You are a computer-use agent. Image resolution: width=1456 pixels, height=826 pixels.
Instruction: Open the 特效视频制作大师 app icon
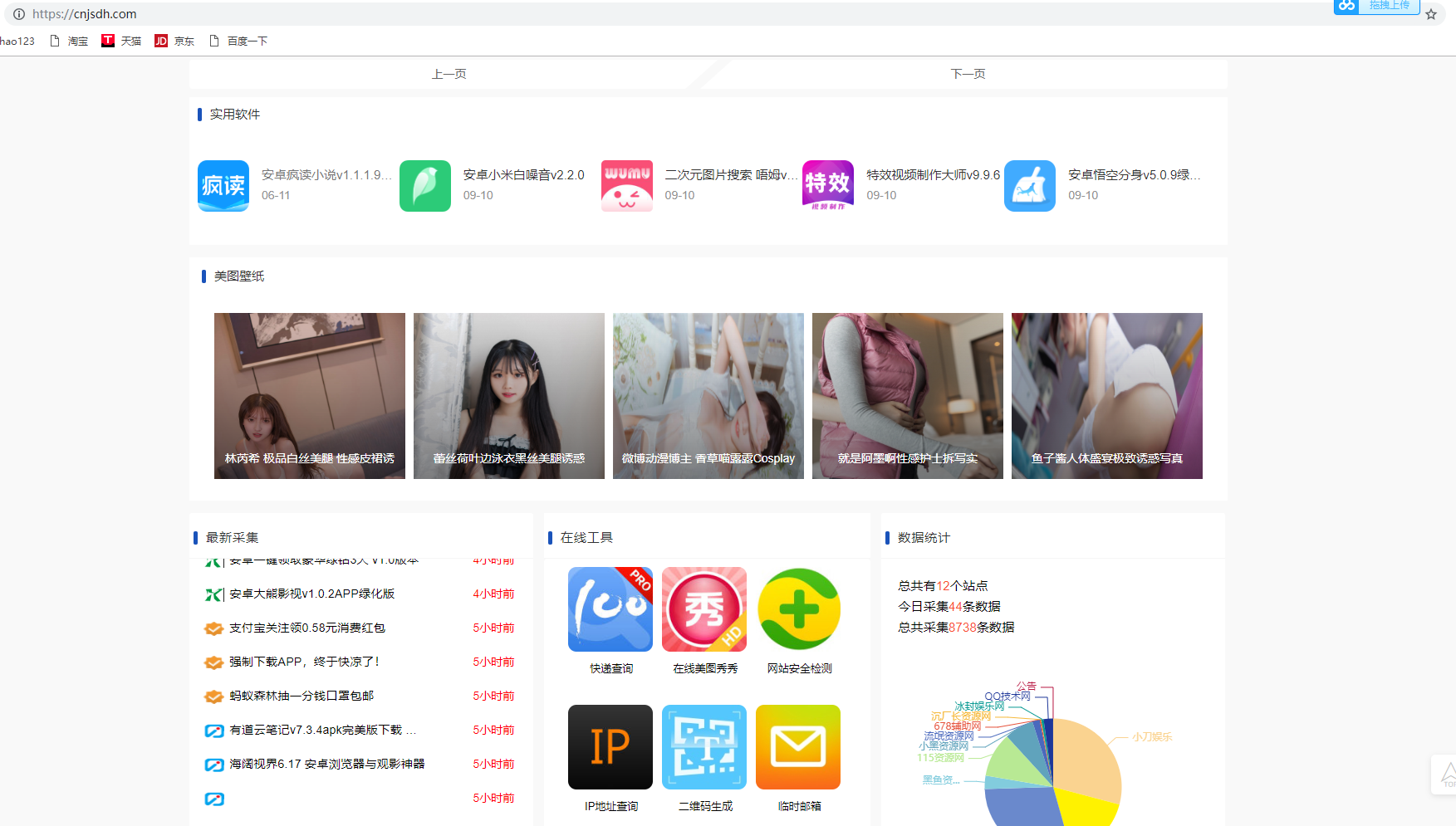[828, 186]
